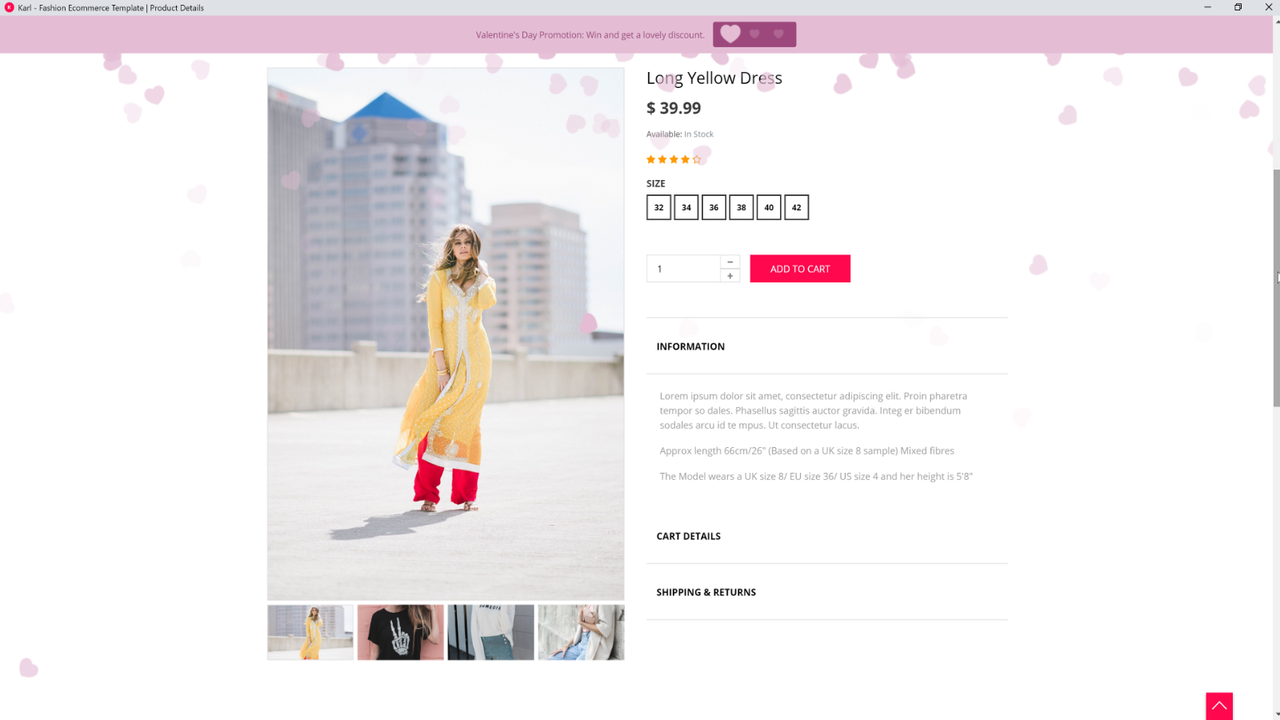Click the Approx length 66cm/26" text line
Image resolution: width=1280 pixels, height=720 pixels.
point(807,451)
